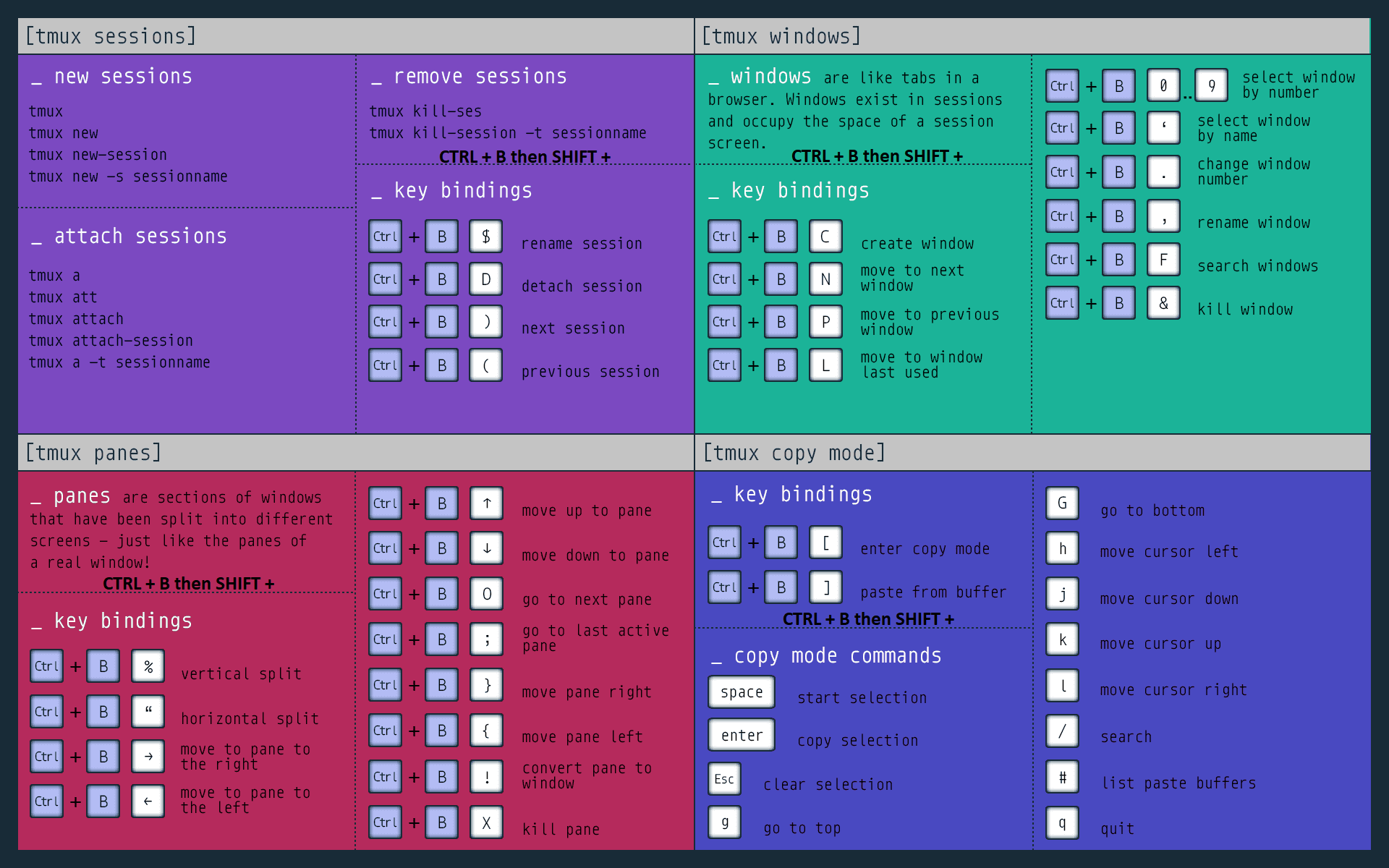
Task: Click the 'tmux kill-session -t sessionname' command
Action: [x=507, y=133]
